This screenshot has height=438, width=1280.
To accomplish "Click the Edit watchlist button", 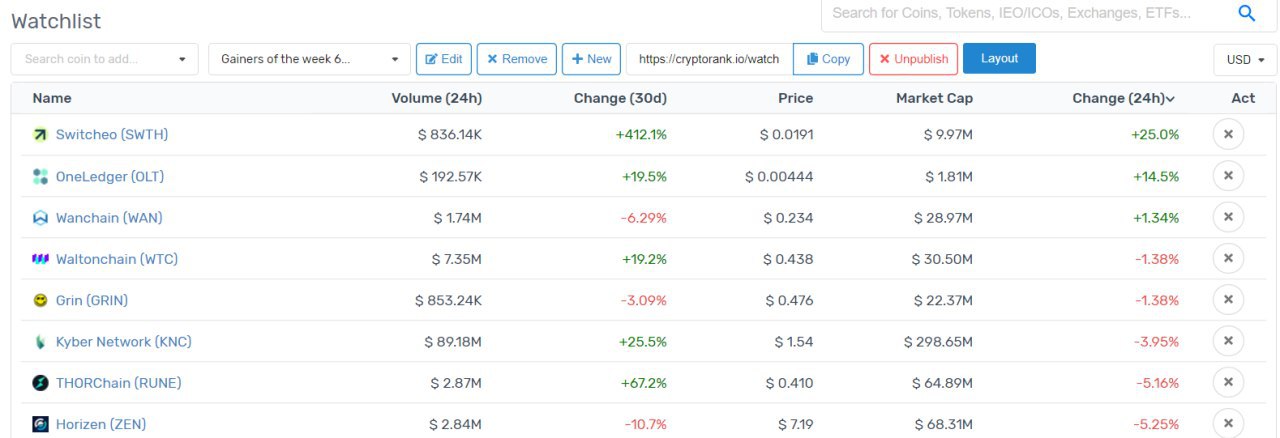I will 443,59.
